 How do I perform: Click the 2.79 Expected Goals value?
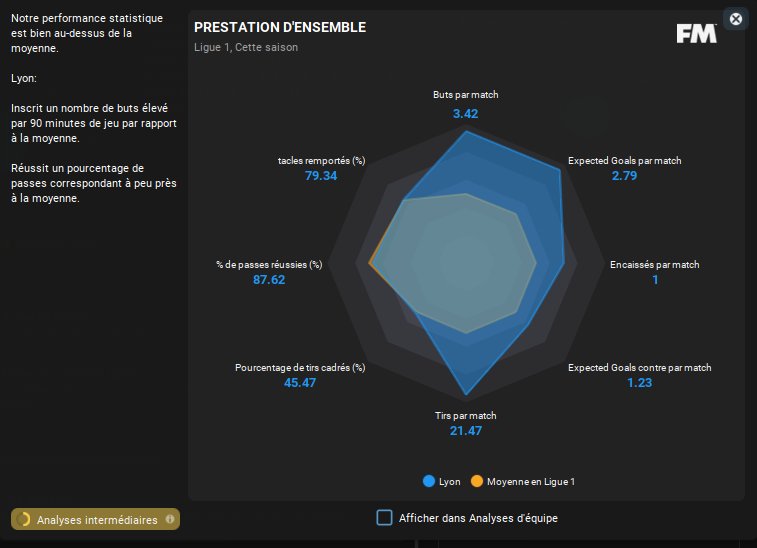click(624, 176)
